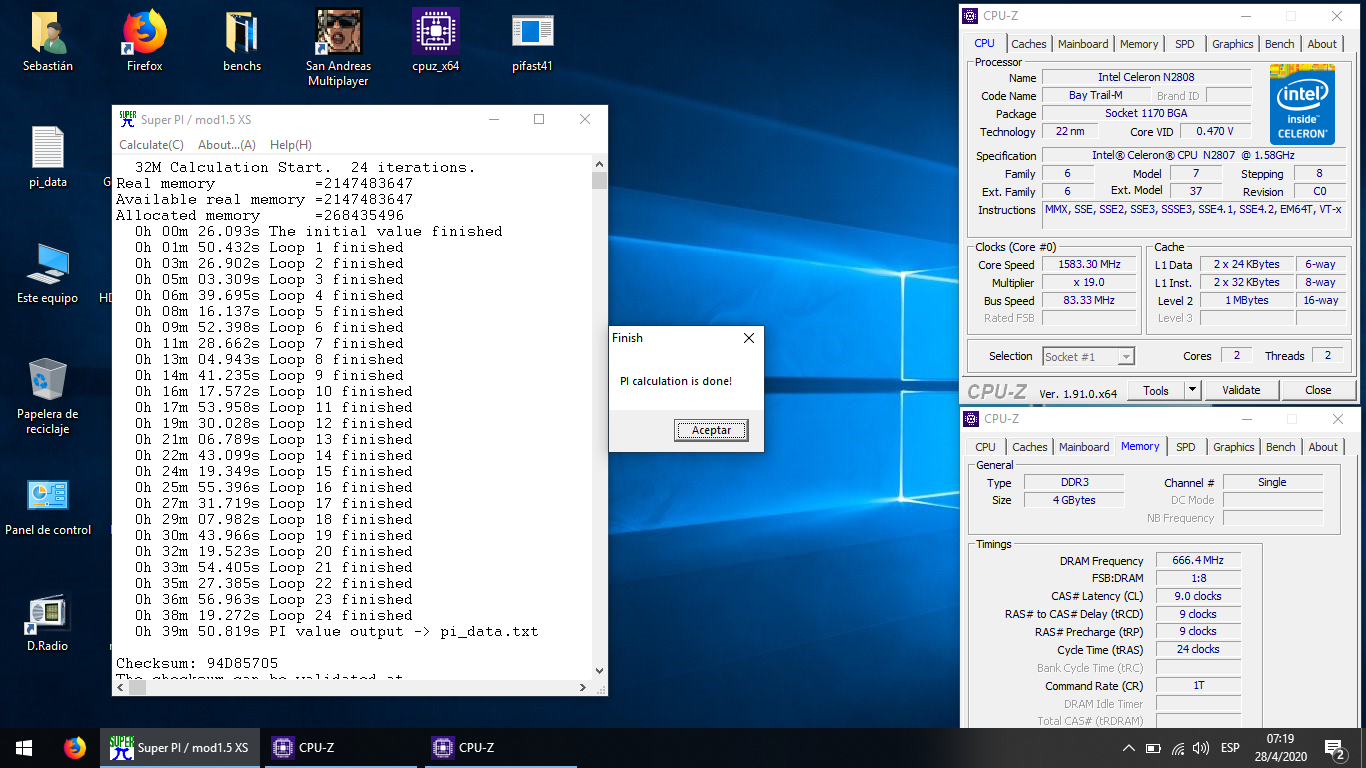Open the Este equipo desktop icon
Image resolution: width=1366 pixels, height=768 pixels.
click(x=48, y=273)
